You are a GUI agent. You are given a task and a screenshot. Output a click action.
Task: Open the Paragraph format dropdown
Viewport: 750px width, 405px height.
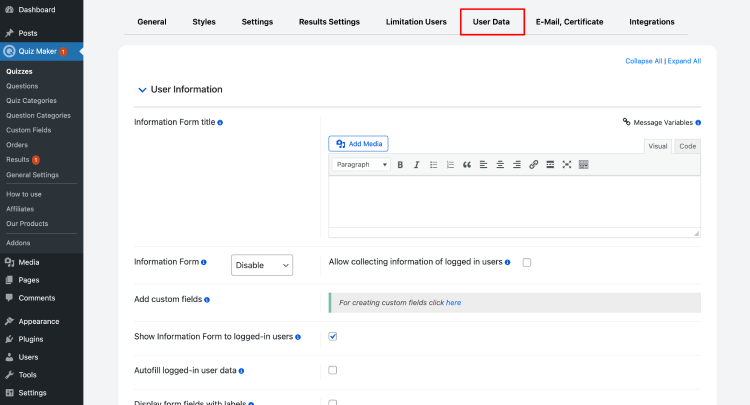click(361, 164)
